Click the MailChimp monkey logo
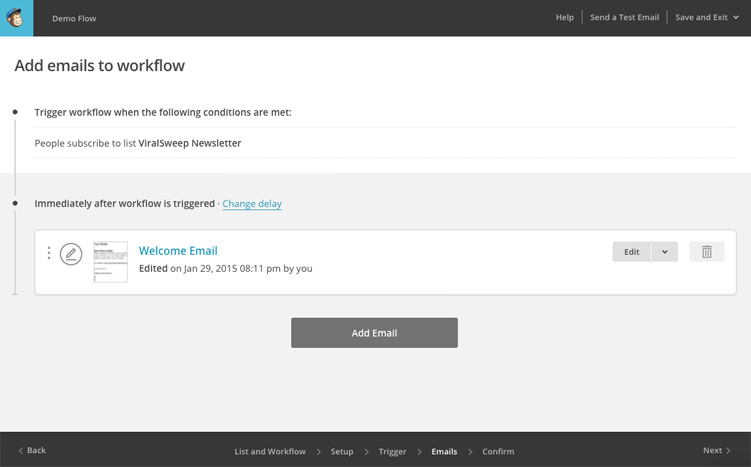This screenshot has width=751, height=467. [16, 18]
